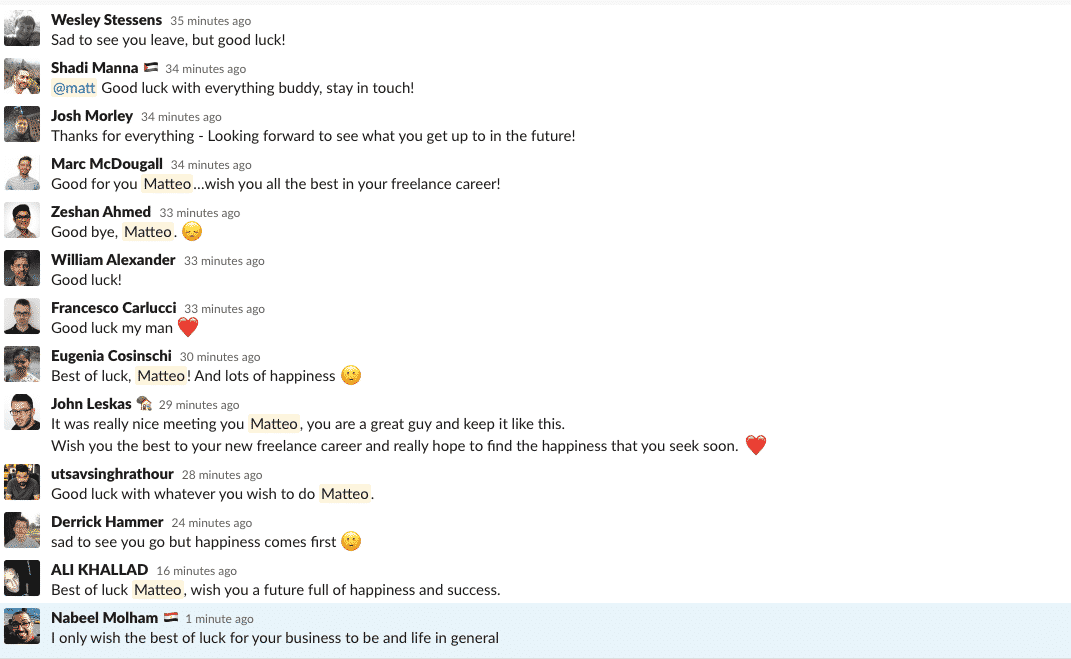Click the 1 minute ago timestamp
The height and width of the screenshot is (659, 1071).
point(219,619)
